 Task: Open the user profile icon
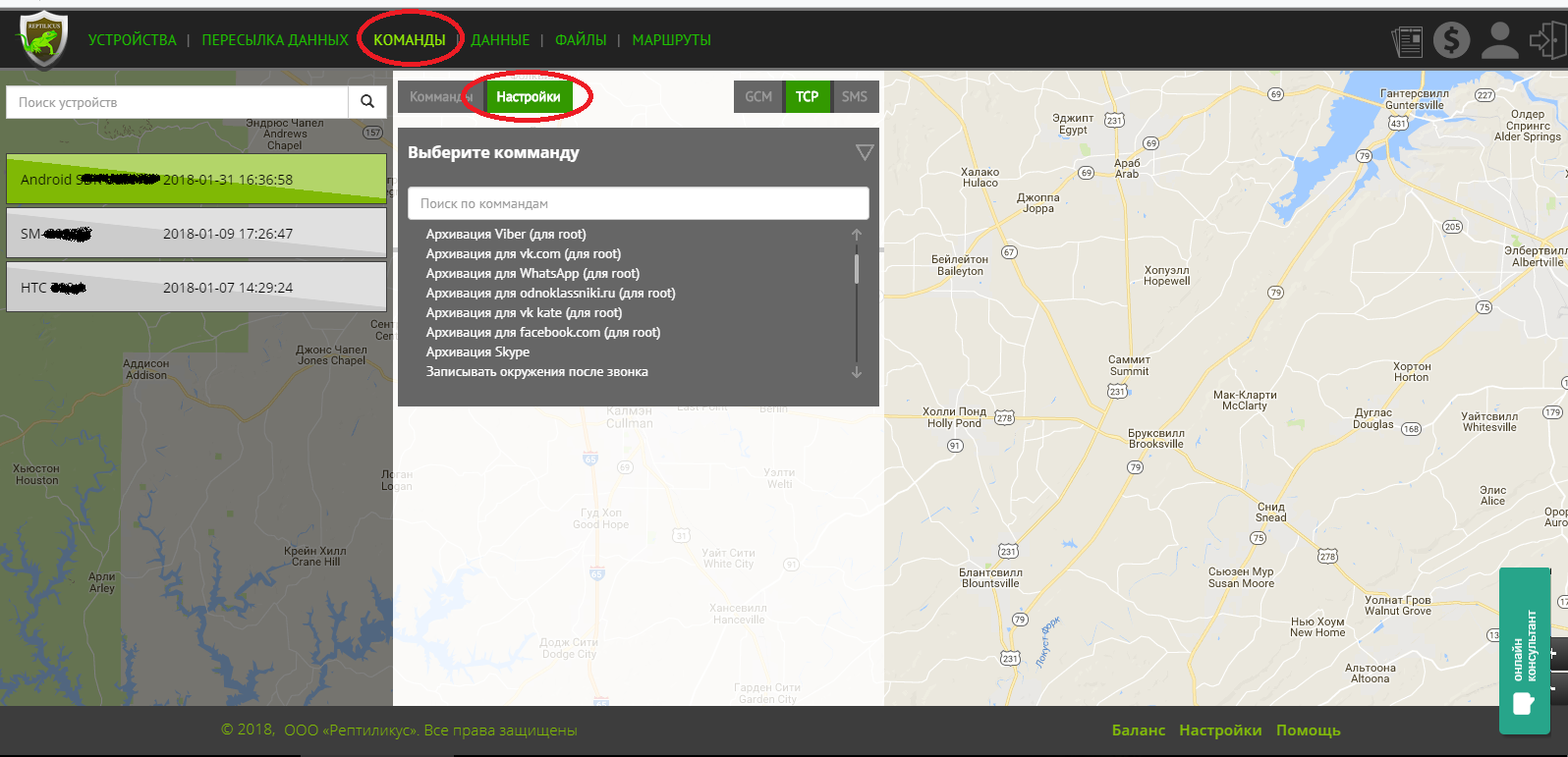click(x=1499, y=40)
